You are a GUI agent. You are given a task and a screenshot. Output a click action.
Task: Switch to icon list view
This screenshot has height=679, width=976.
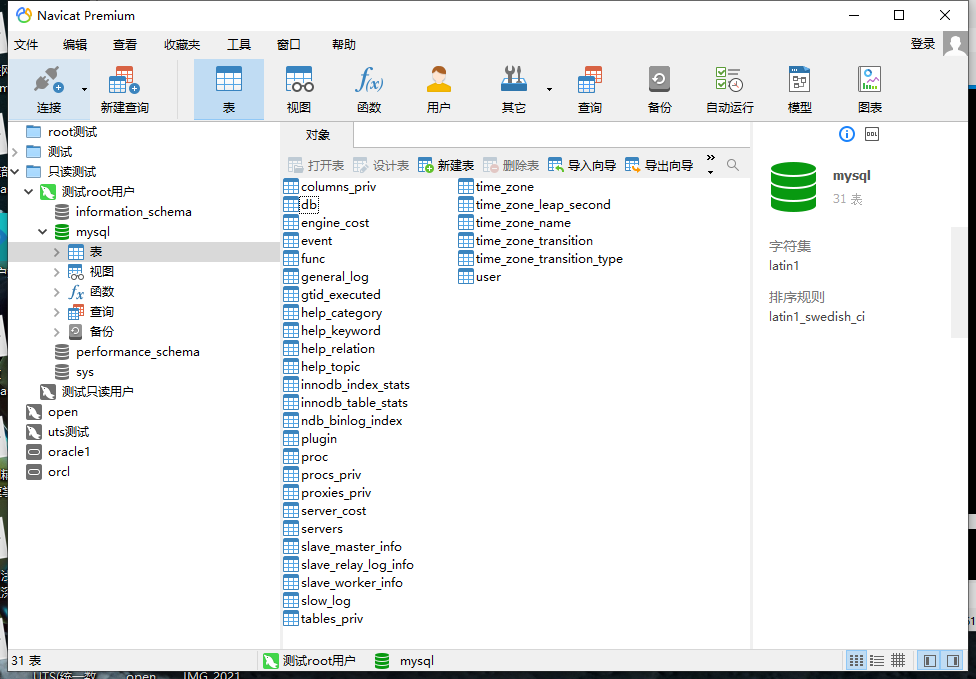[856, 660]
